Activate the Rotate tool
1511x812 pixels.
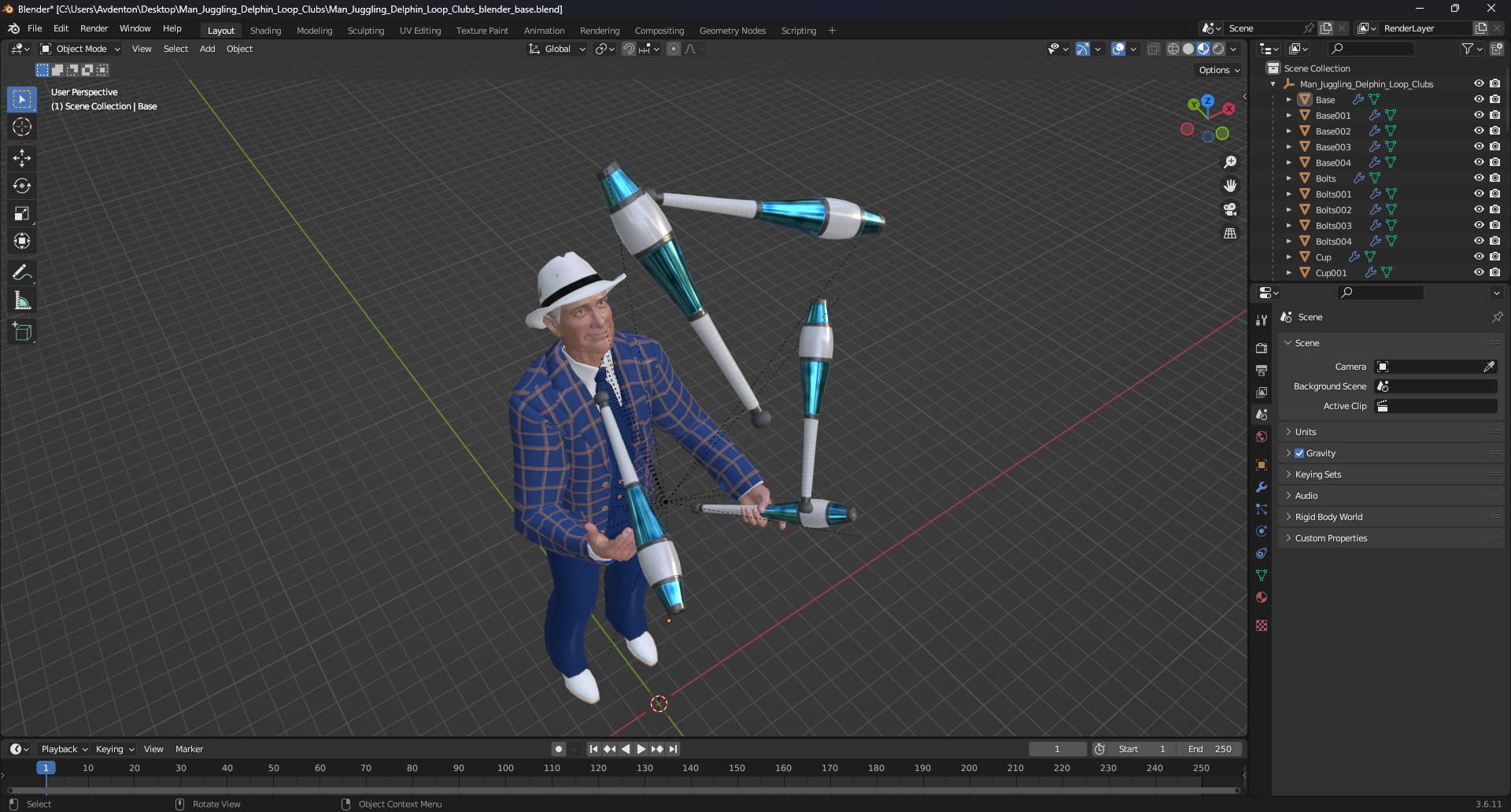point(22,186)
